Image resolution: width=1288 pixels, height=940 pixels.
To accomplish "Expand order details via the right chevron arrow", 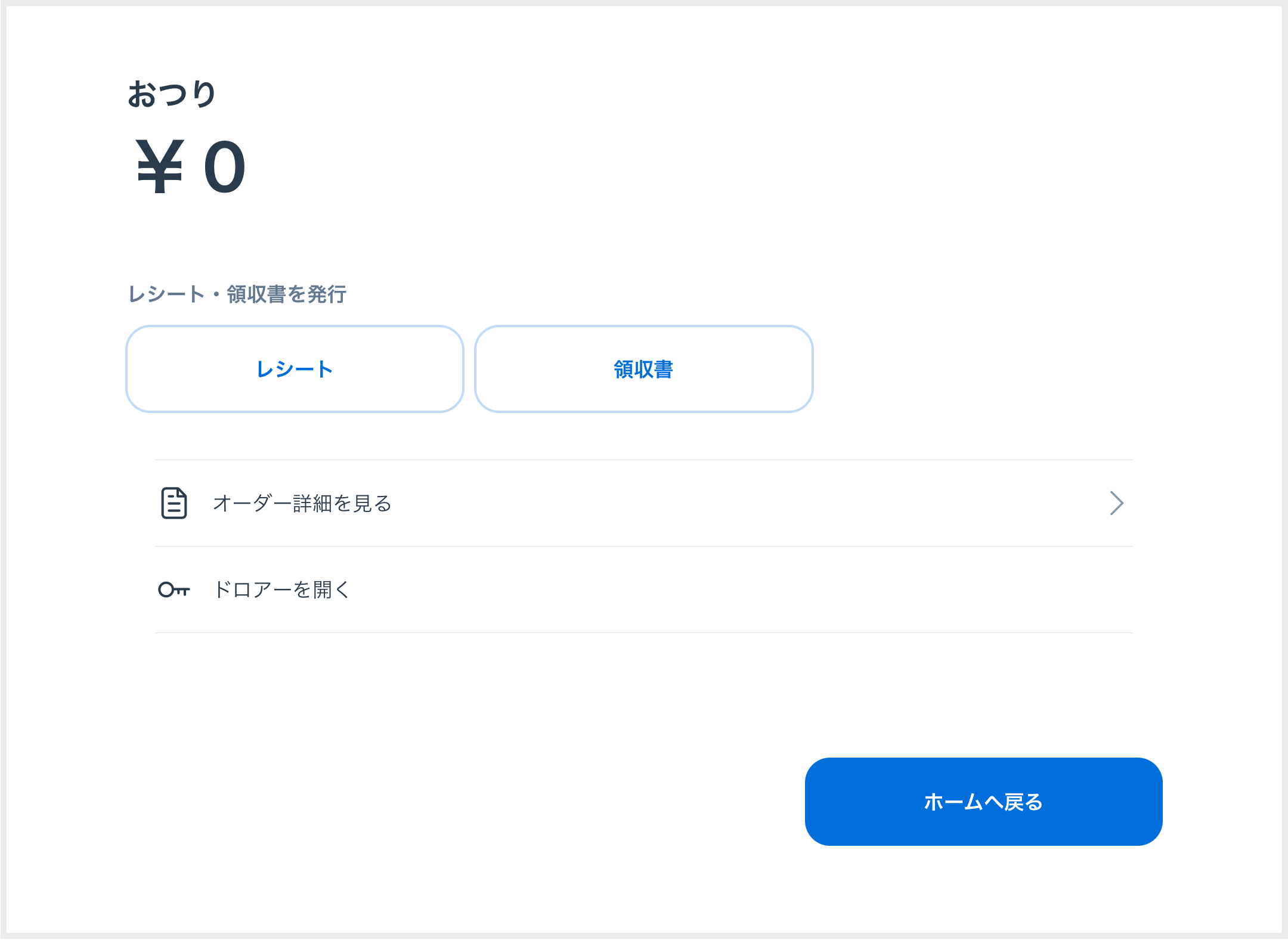I will pyautogui.click(x=1116, y=503).
